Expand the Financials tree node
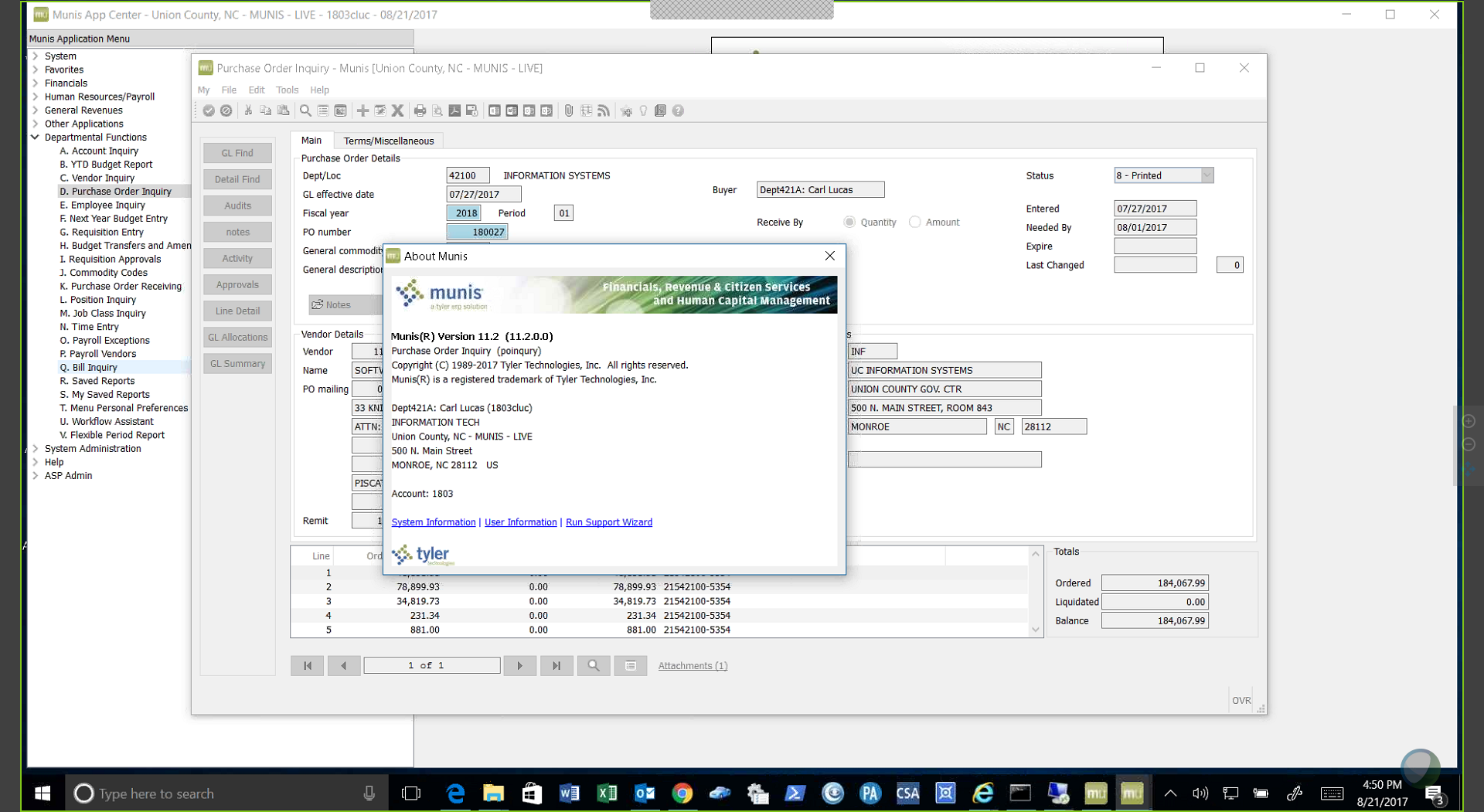Image resolution: width=1484 pixels, height=812 pixels. tap(36, 83)
